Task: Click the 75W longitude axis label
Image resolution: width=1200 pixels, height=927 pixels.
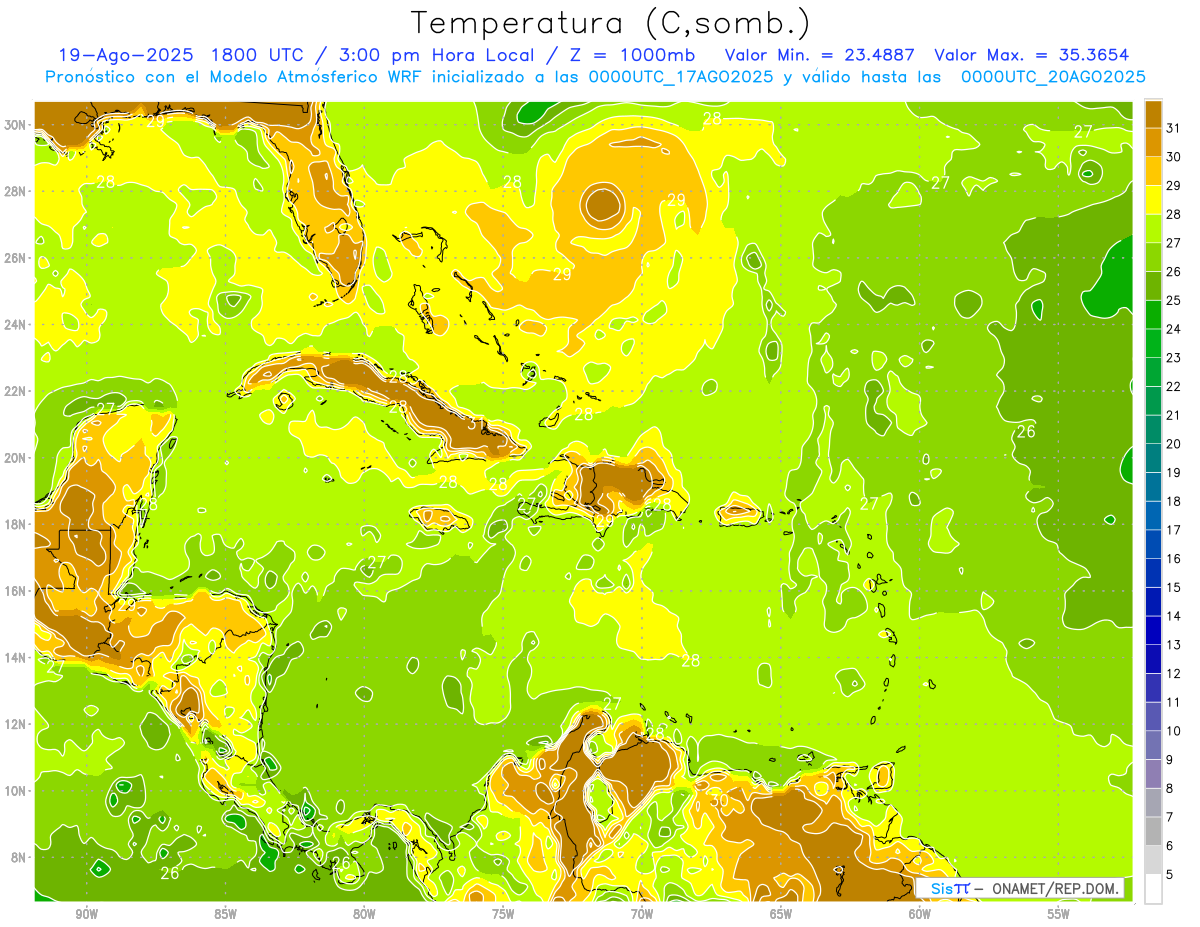Action: click(503, 914)
